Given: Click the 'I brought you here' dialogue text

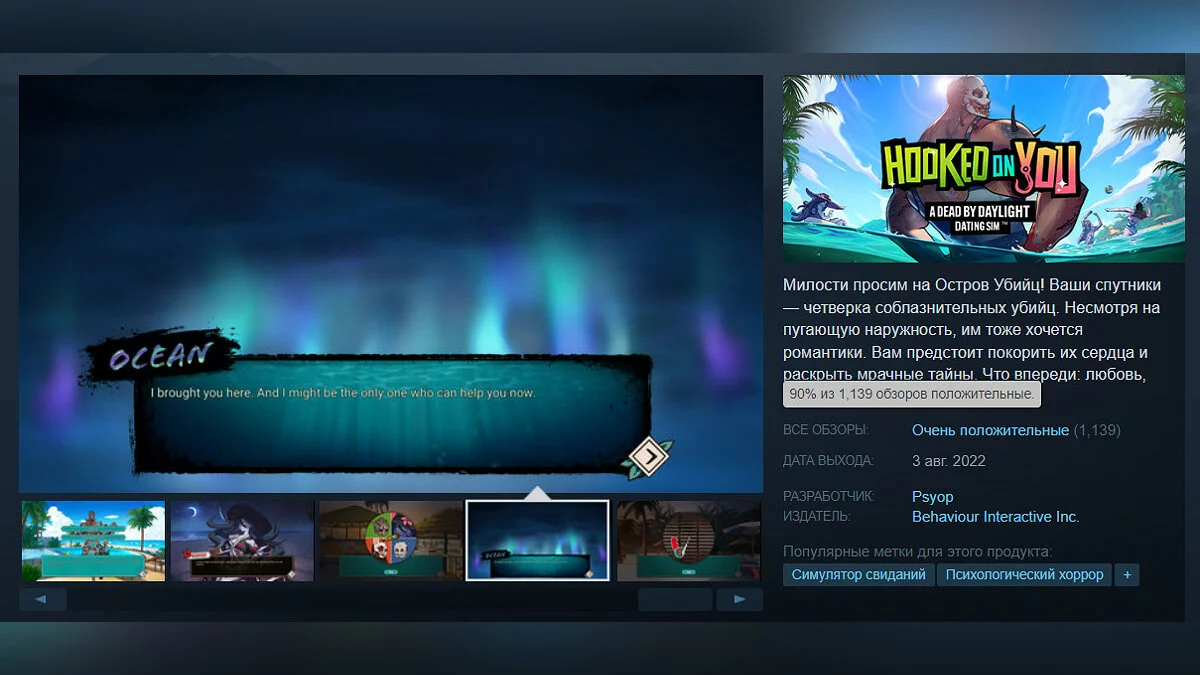Looking at the screenshot, I should [x=343, y=393].
